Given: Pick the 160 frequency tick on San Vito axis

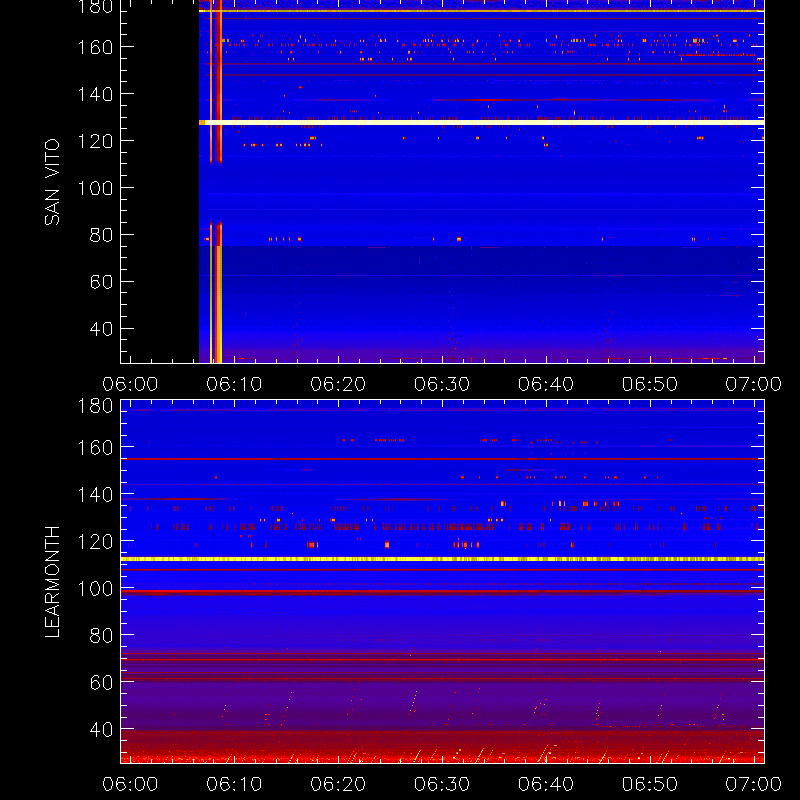Looking at the screenshot, I should [95, 47].
